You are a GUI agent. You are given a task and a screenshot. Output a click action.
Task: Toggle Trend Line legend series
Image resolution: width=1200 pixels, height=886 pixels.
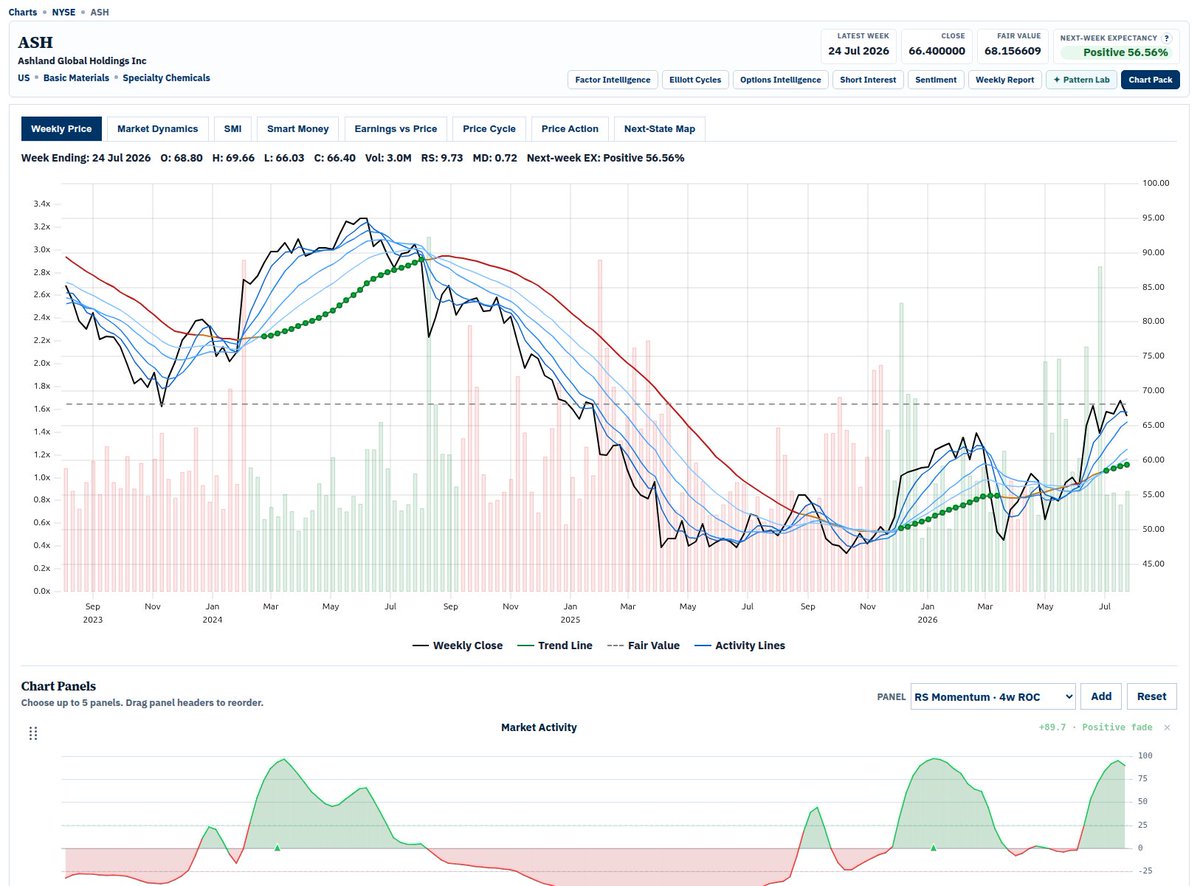pos(553,646)
